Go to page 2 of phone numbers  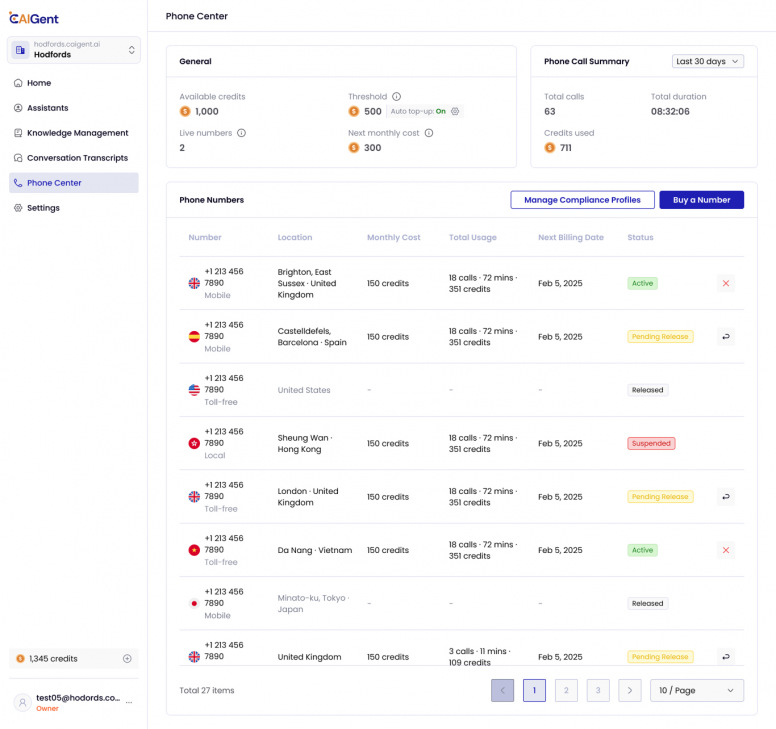click(x=566, y=690)
